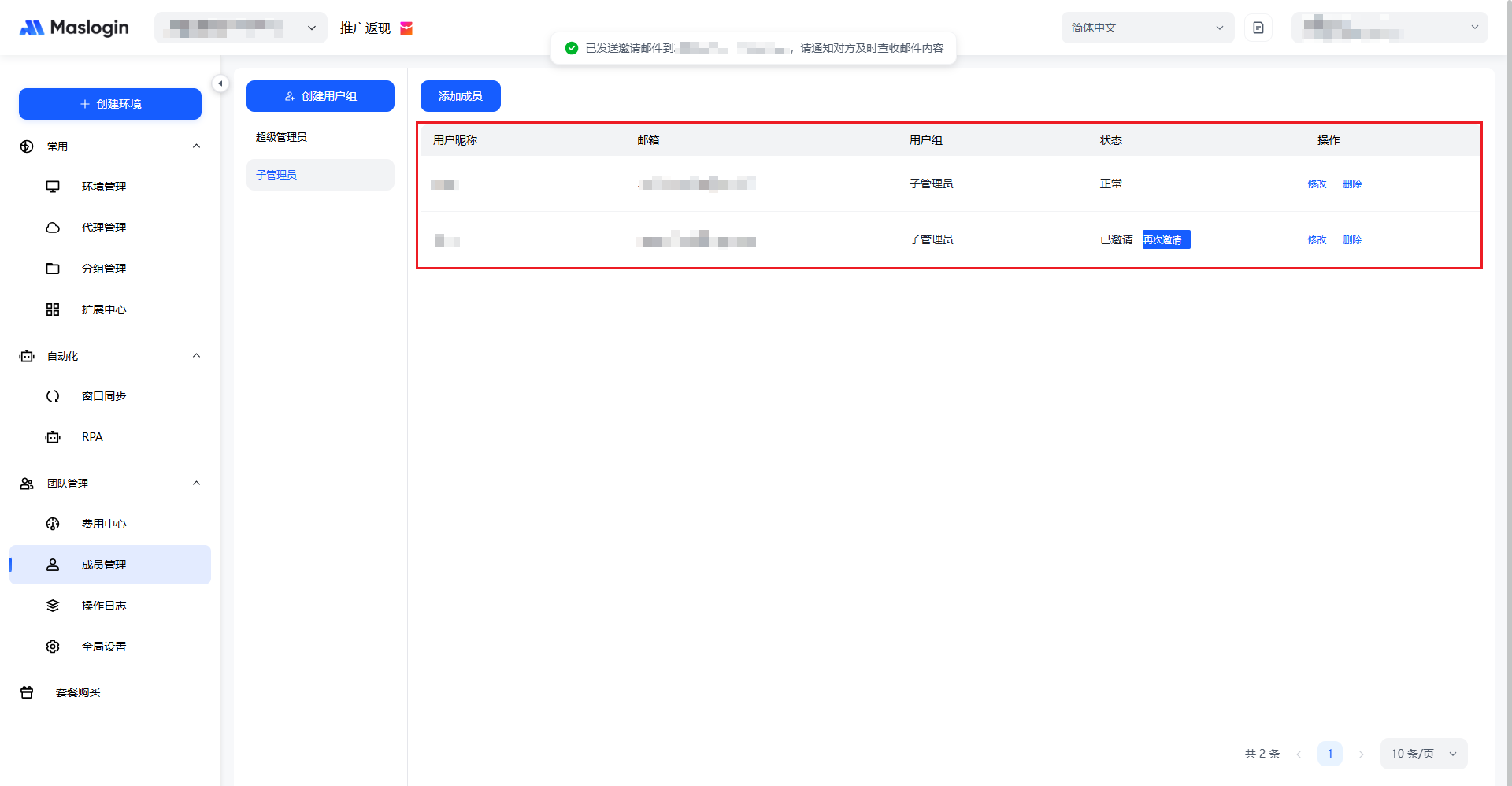Open the 全局设置 gear icon
The image size is (1512, 786).
(53, 647)
